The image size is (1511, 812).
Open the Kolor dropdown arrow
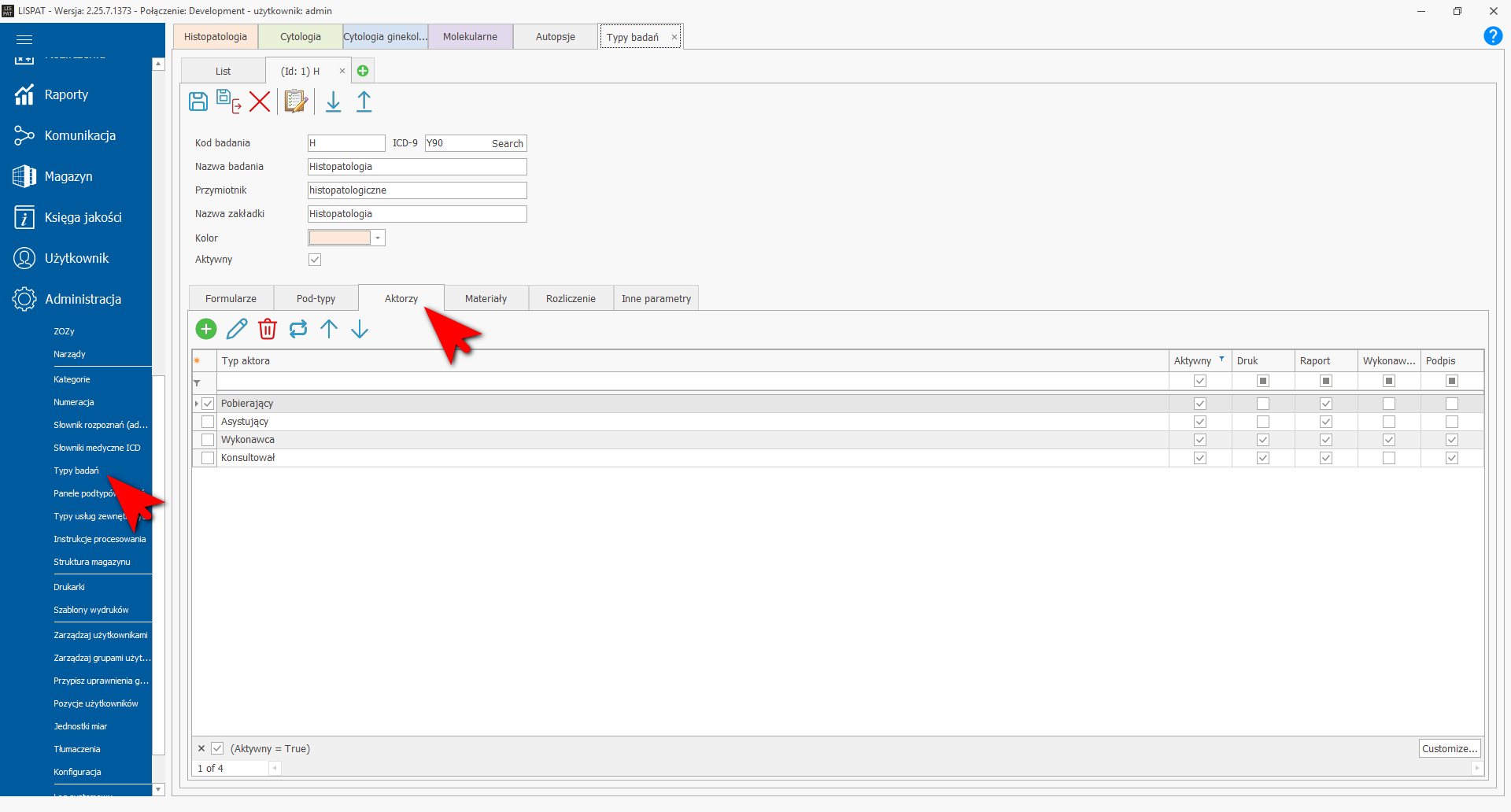click(378, 238)
